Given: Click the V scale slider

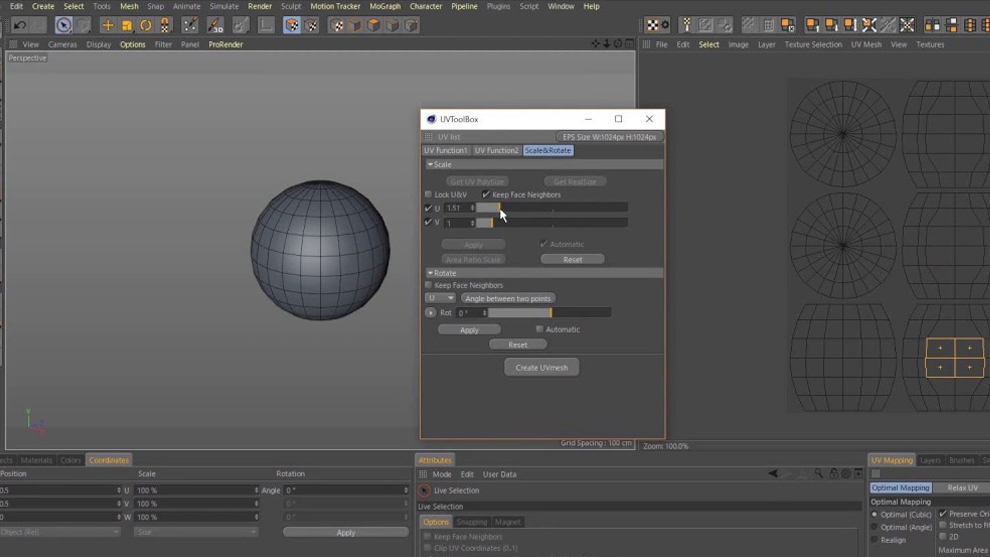Looking at the screenshot, I should point(552,223).
